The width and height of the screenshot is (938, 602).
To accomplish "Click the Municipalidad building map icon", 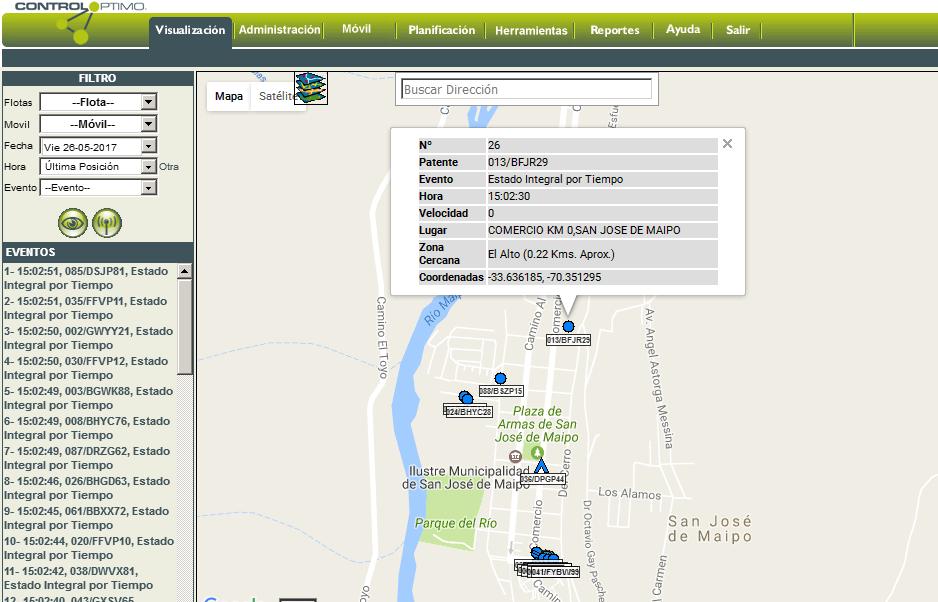I will click(x=514, y=457).
